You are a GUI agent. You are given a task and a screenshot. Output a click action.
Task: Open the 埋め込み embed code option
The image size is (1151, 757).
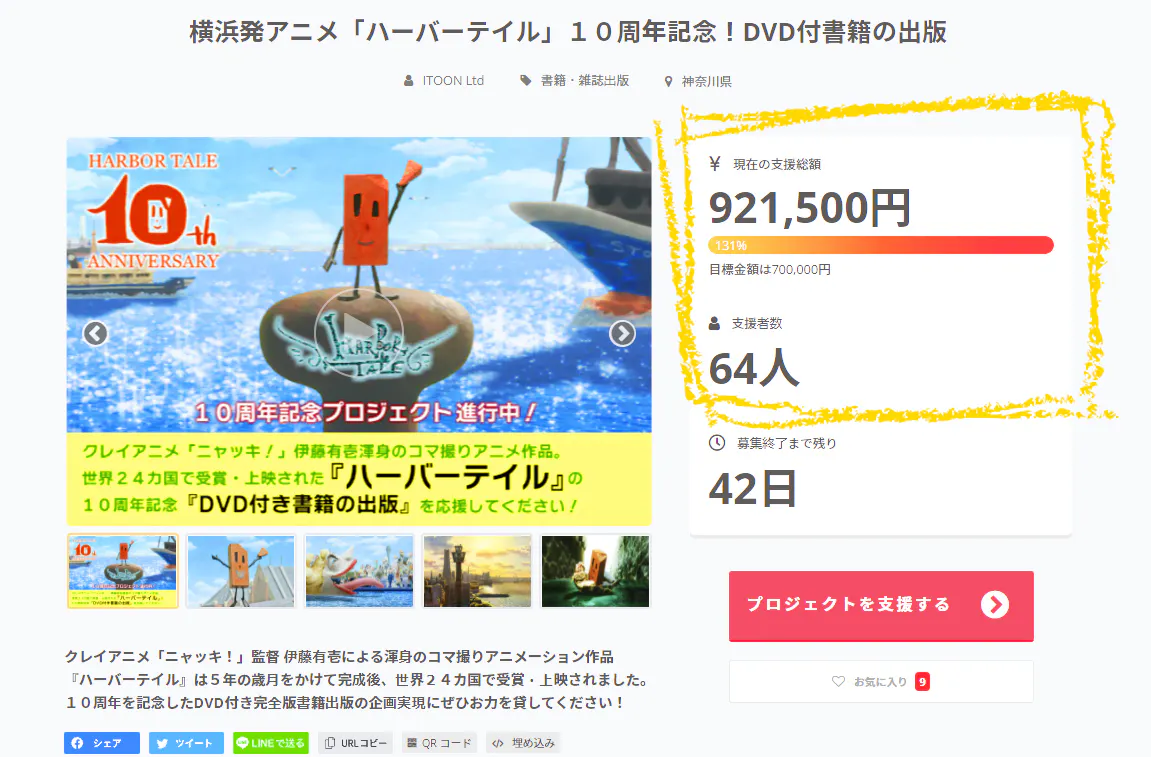[x=523, y=743]
